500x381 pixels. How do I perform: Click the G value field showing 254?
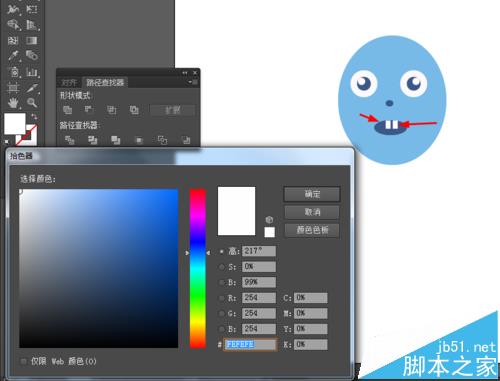tap(259, 313)
